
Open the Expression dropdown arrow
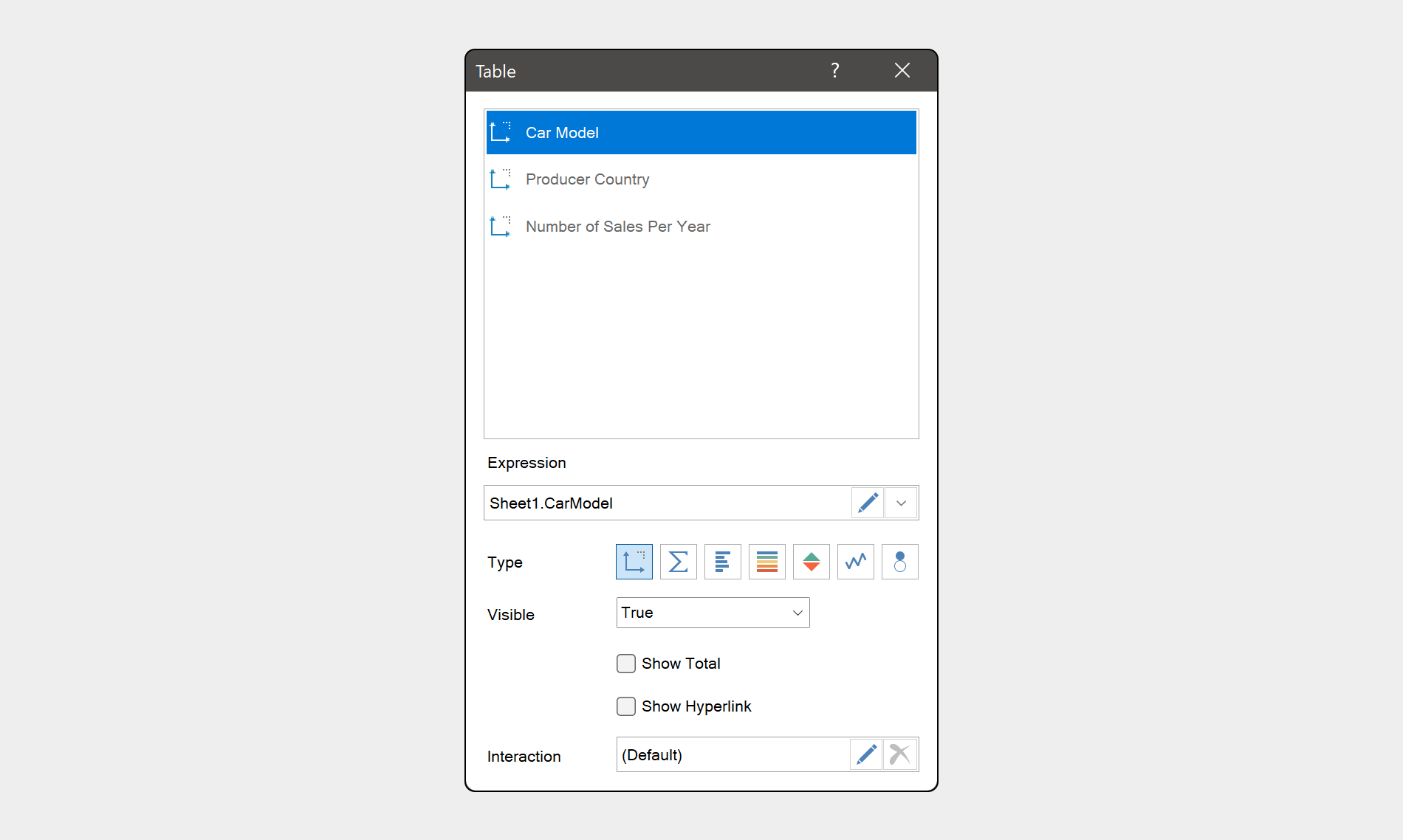tap(901, 503)
